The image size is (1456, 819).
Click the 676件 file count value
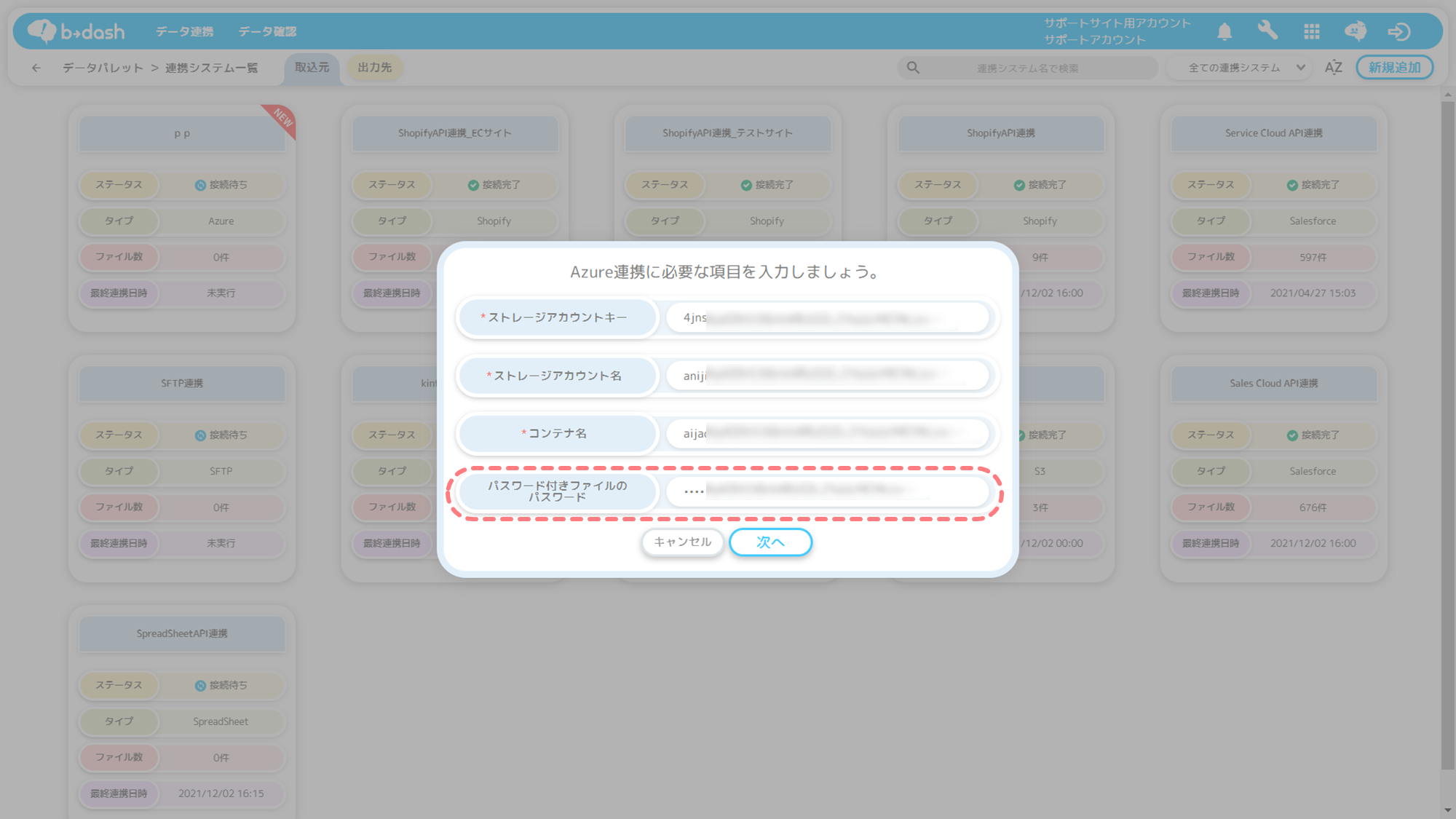1313,508
